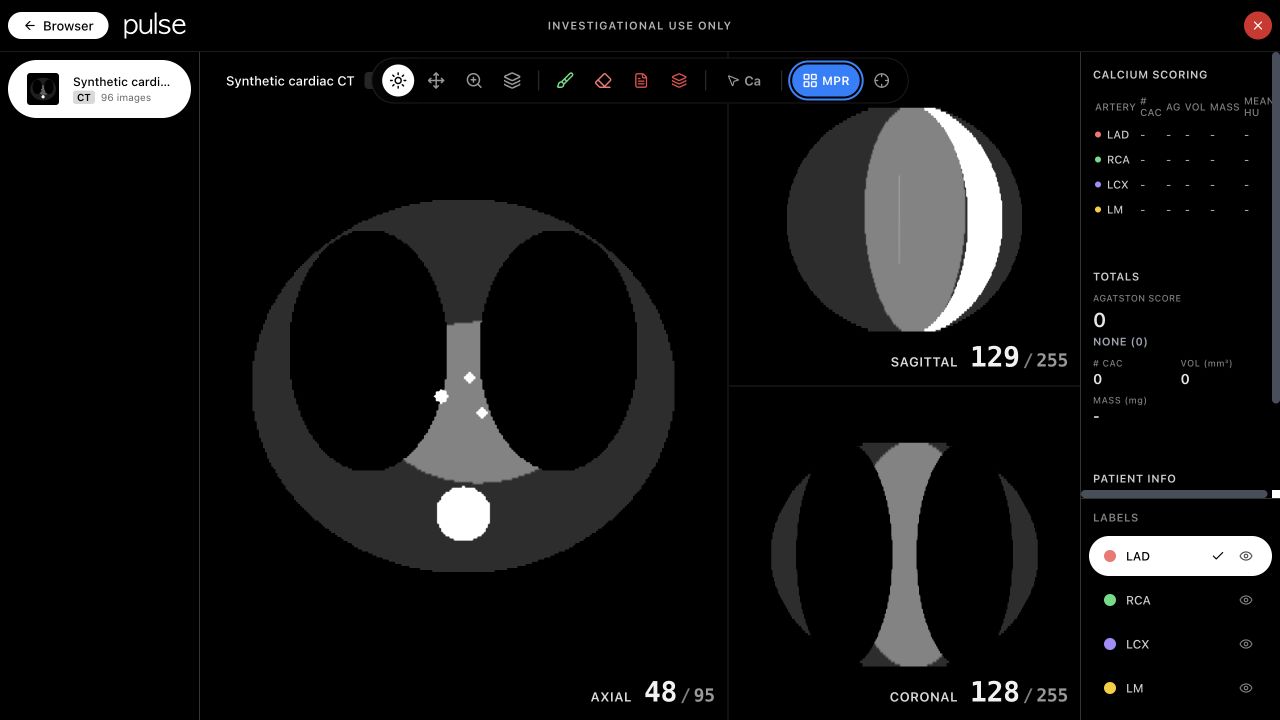Click the LCX row in calcium scoring table
The height and width of the screenshot is (720, 1280).
coord(1183,185)
